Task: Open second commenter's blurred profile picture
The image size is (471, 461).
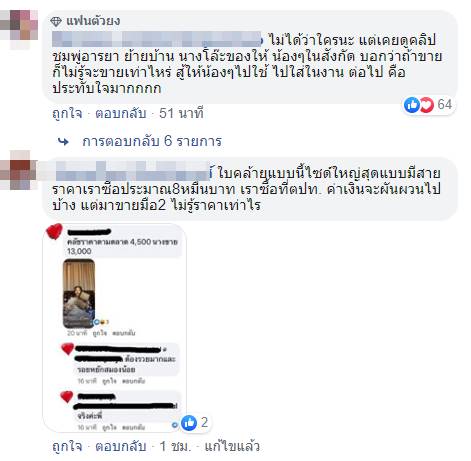Action: 21,170
